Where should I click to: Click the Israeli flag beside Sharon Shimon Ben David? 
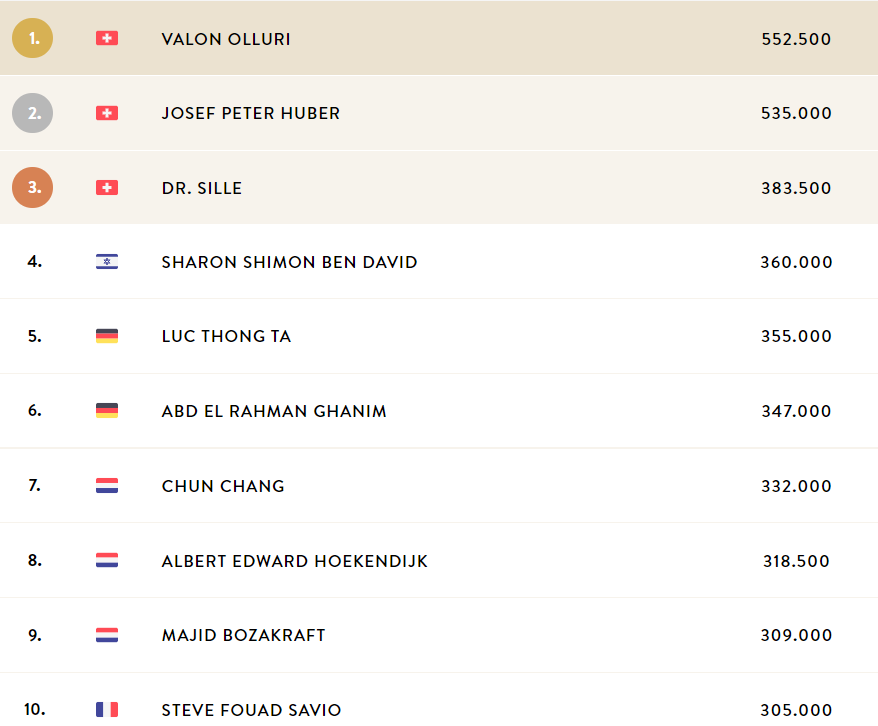107,261
